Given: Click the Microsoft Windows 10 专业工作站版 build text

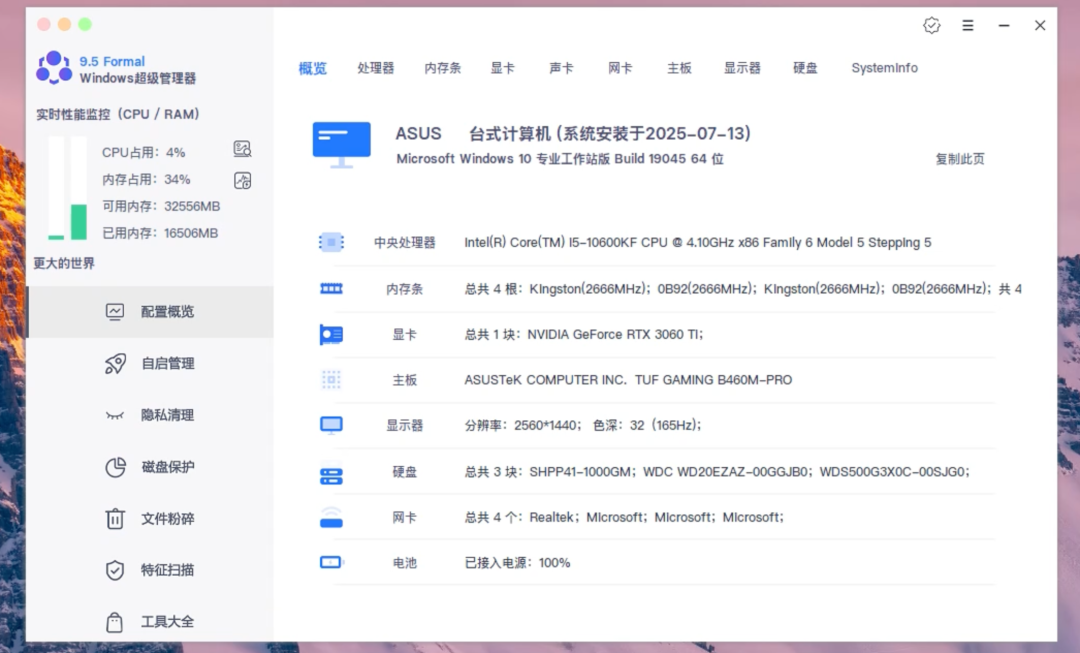Looking at the screenshot, I should [560, 159].
